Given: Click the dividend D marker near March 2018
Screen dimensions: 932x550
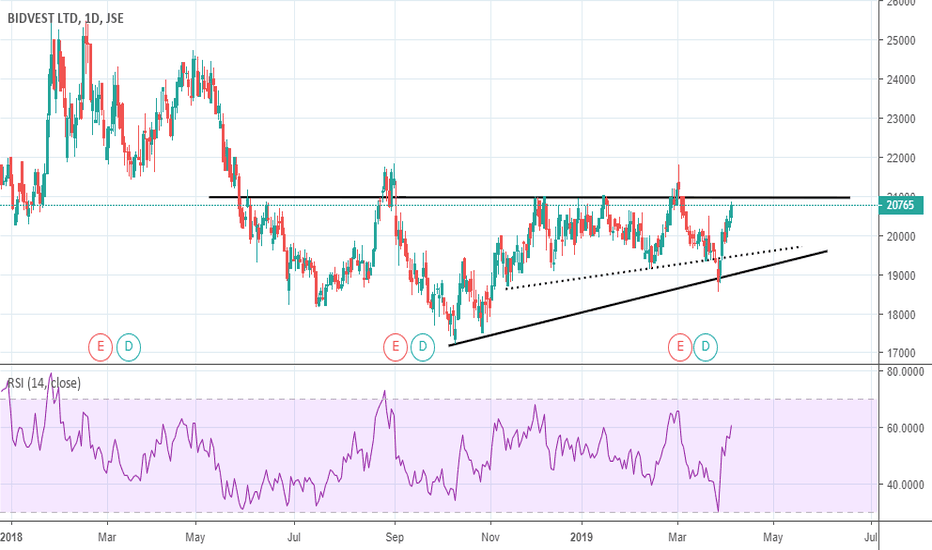Looking at the screenshot, I should tap(128, 347).
